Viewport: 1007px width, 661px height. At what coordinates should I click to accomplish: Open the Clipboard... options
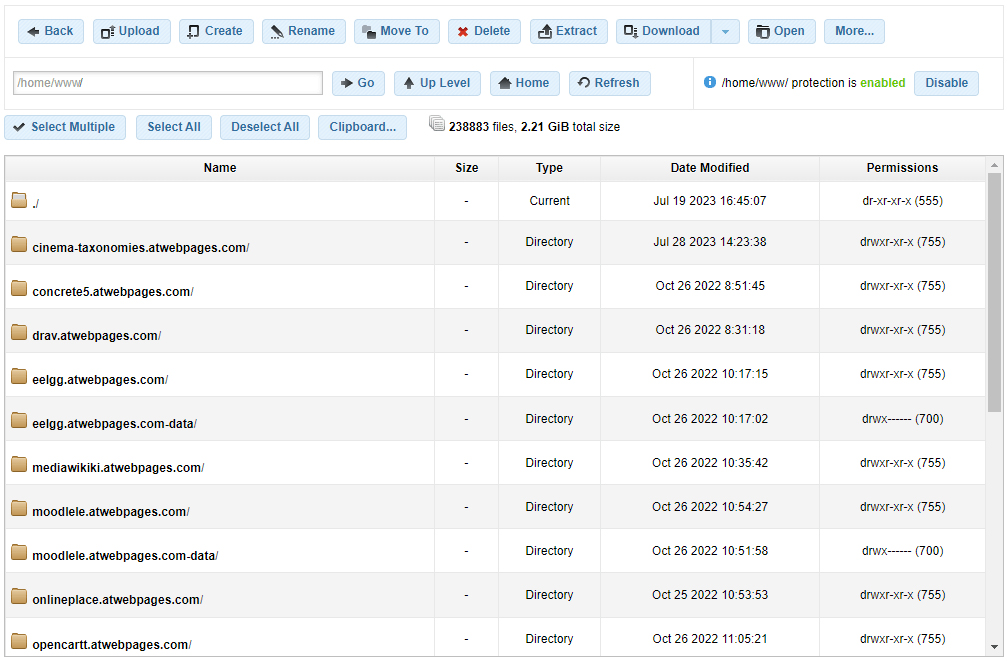[x=363, y=127]
